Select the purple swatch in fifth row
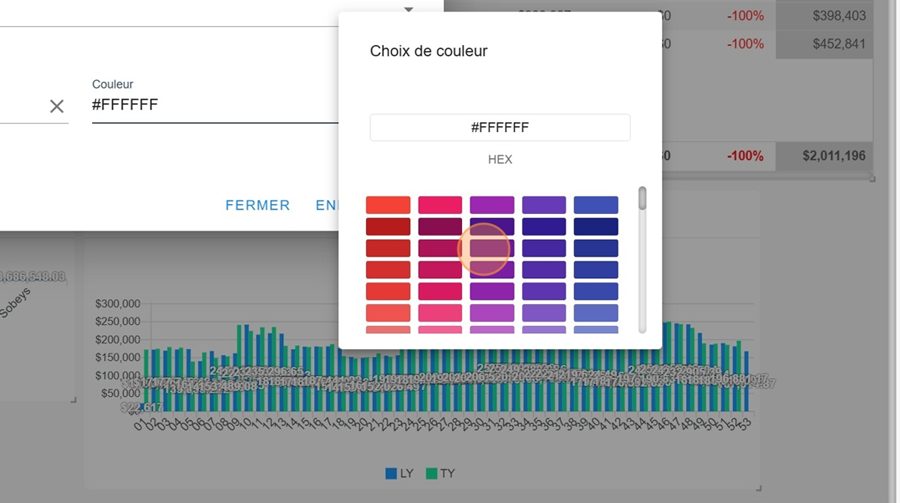Screen dimensions: 900x503 pos(492,291)
